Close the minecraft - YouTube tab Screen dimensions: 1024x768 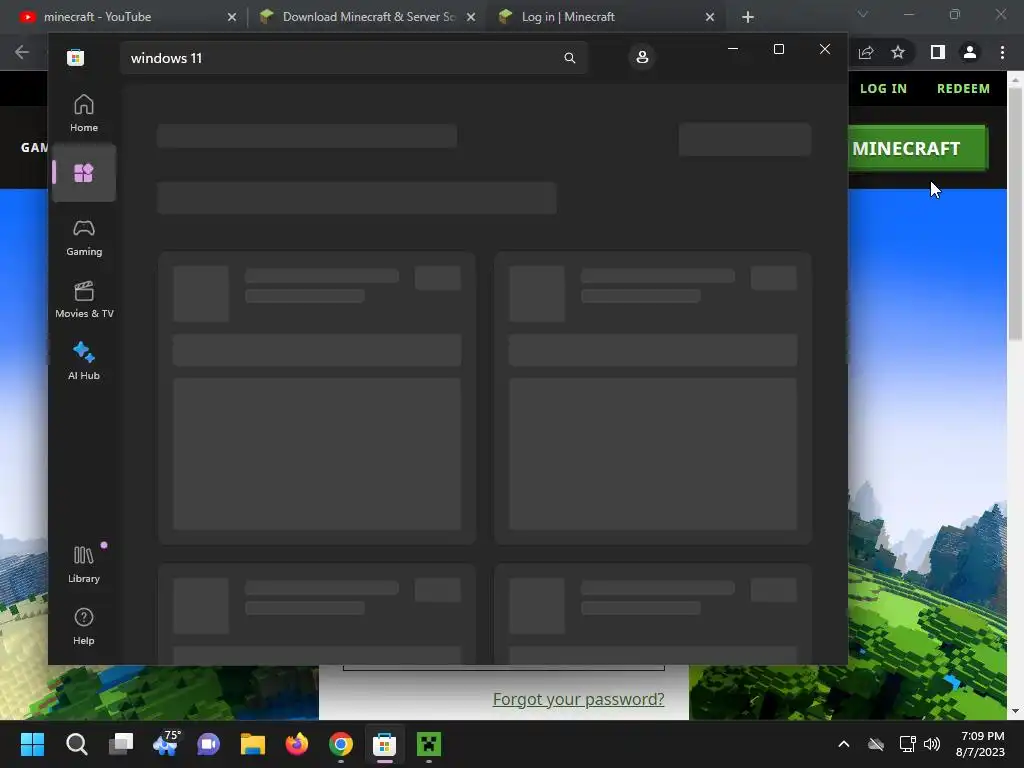[x=232, y=17]
